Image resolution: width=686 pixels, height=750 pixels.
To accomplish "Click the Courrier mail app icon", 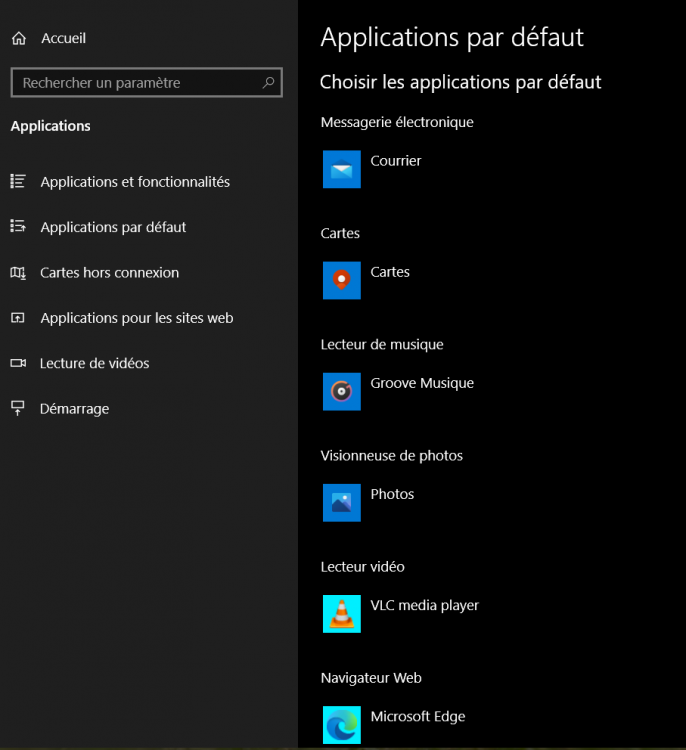I will point(342,169).
